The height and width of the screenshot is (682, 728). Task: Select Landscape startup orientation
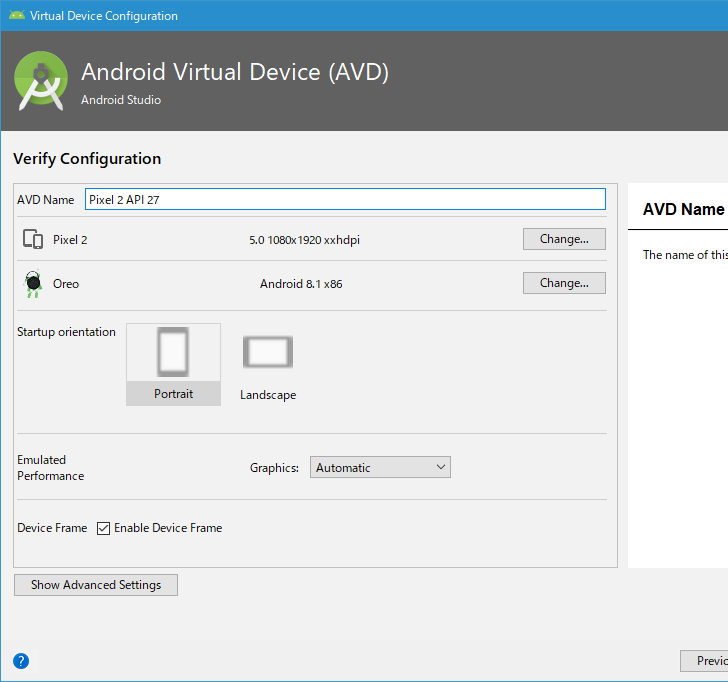[x=268, y=368]
